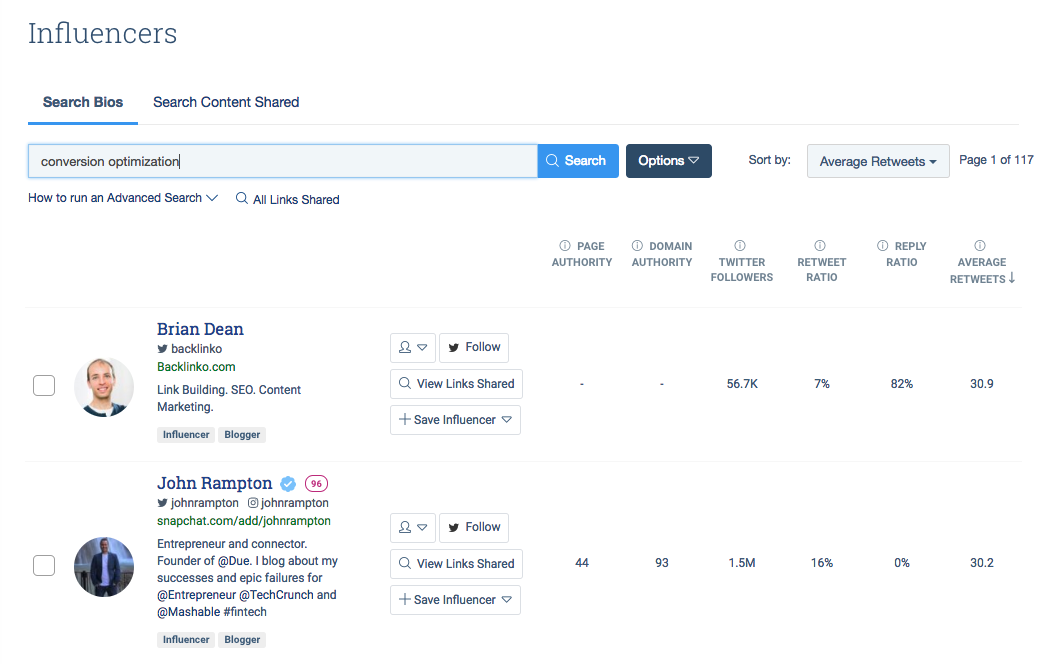Viewport: 1050px width, 664px height.
Task: Sort by the Average Retweets column header
Action: [982, 270]
